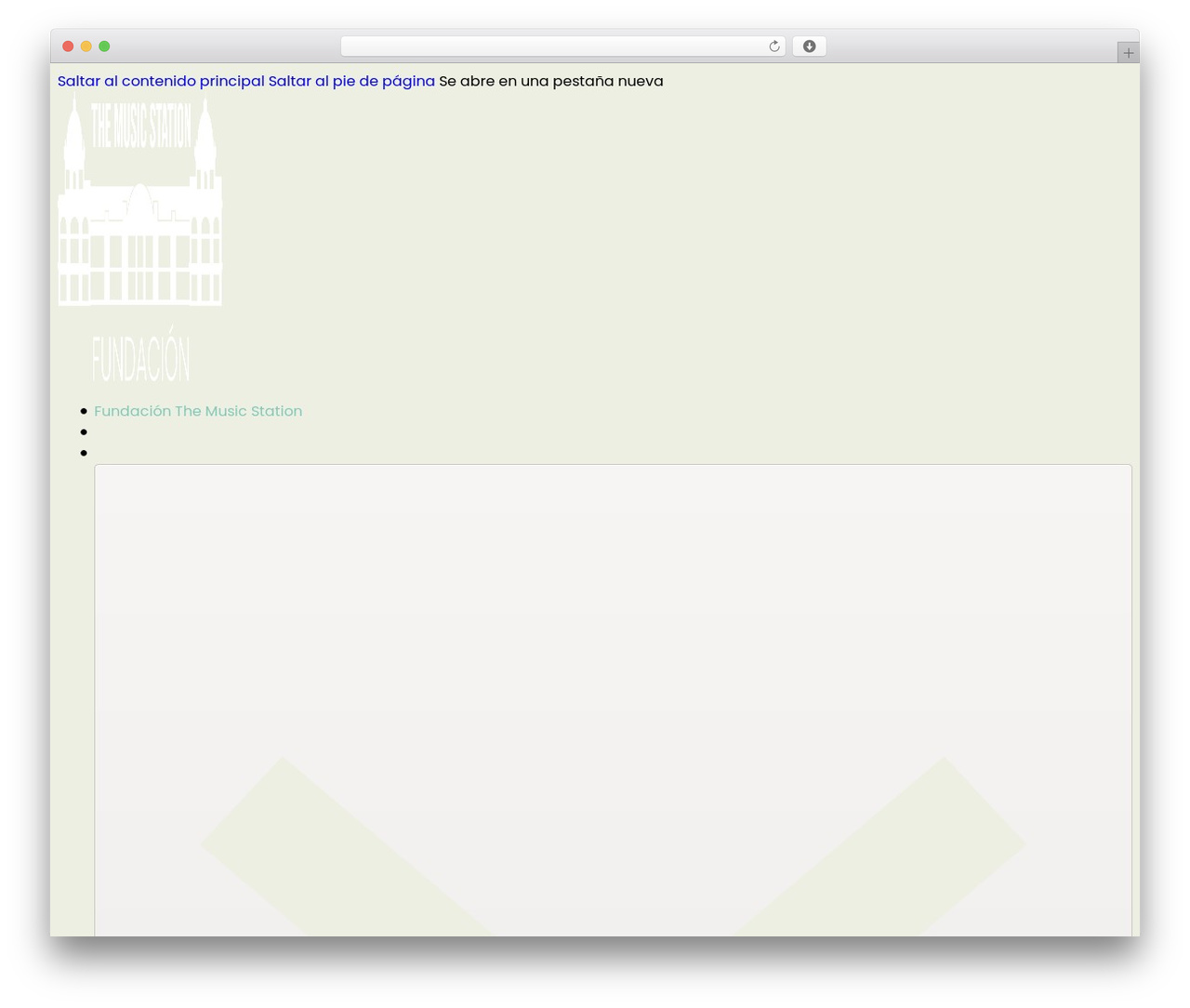Minimize the window using the yellow button
This screenshot has height=1008, width=1190.
86,46
